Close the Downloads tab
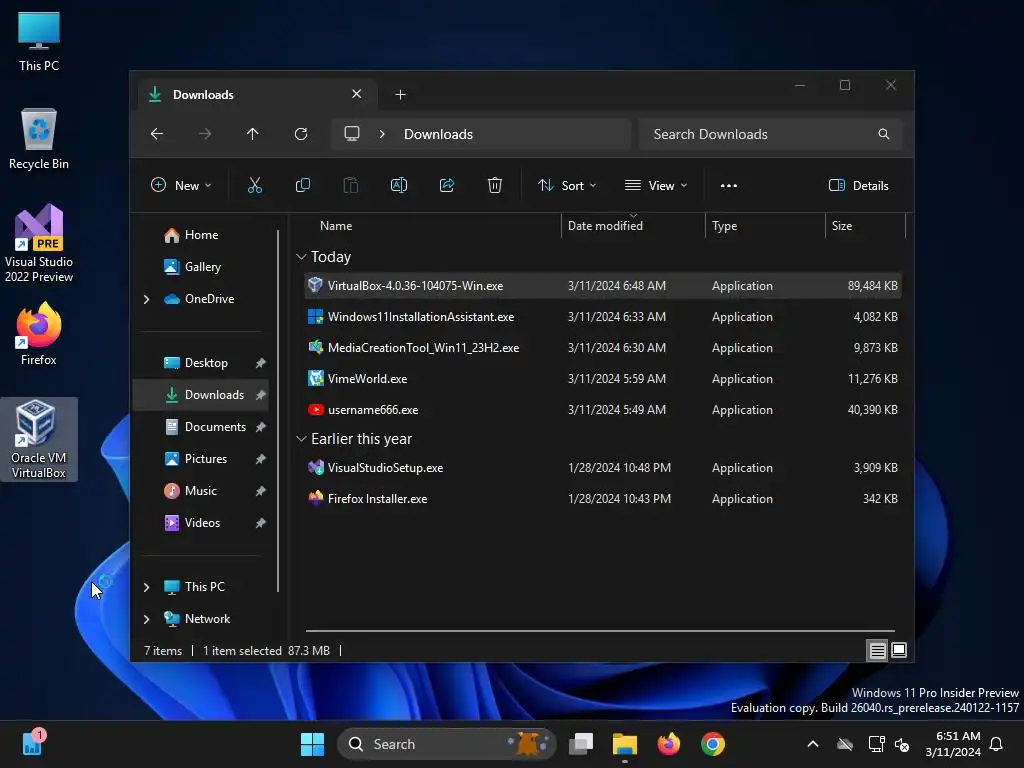The image size is (1024, 768). (x=357, y=94)
